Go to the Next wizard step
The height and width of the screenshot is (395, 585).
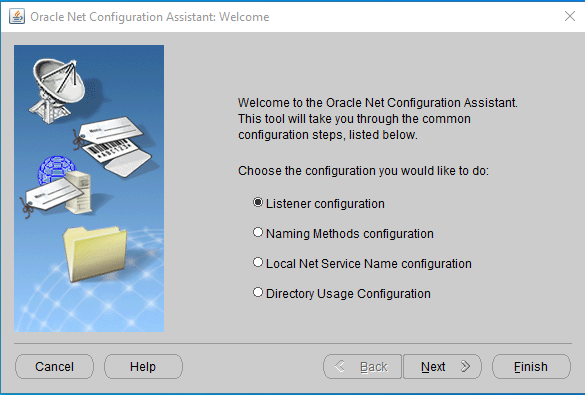442,367
